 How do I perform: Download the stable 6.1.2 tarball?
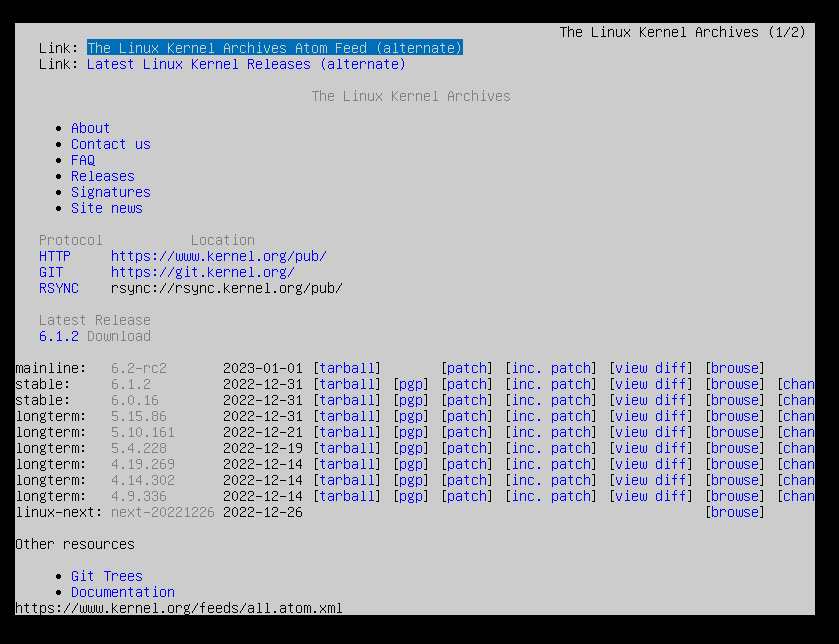pyautogui.click(x=347, y=385)
